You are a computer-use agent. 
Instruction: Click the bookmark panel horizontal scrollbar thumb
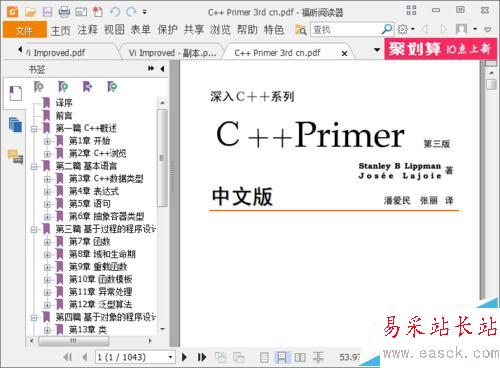coord(73,341)
